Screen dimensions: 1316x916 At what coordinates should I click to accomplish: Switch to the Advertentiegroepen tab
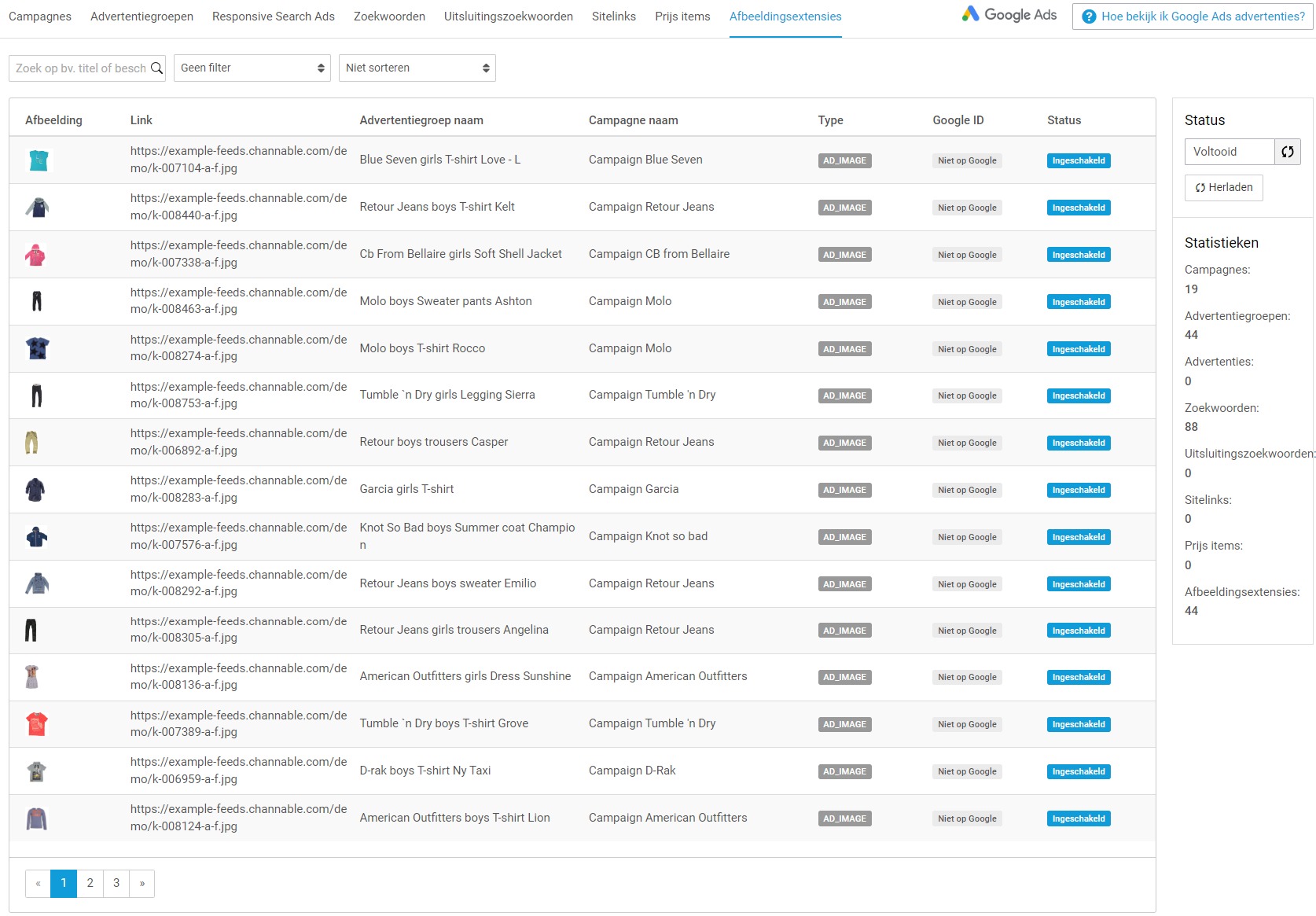click(x=142, y=17)
